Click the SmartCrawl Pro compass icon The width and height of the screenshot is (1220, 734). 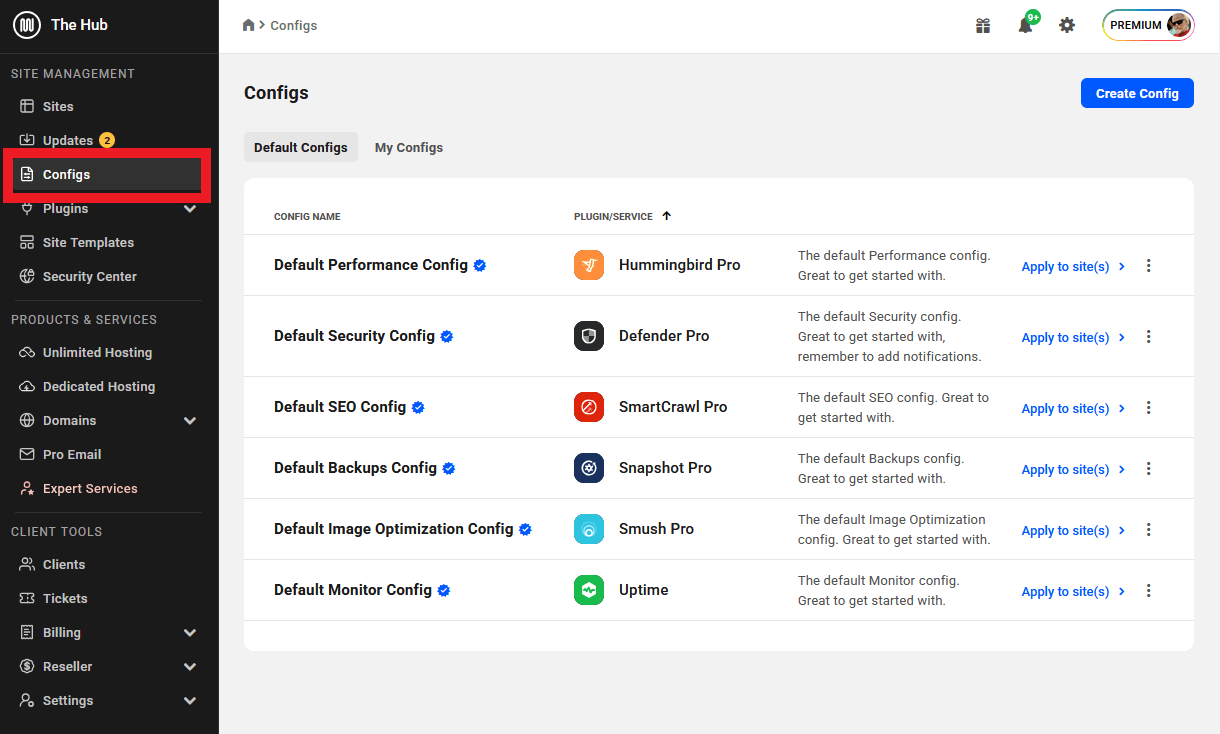(x=589, y=407)
